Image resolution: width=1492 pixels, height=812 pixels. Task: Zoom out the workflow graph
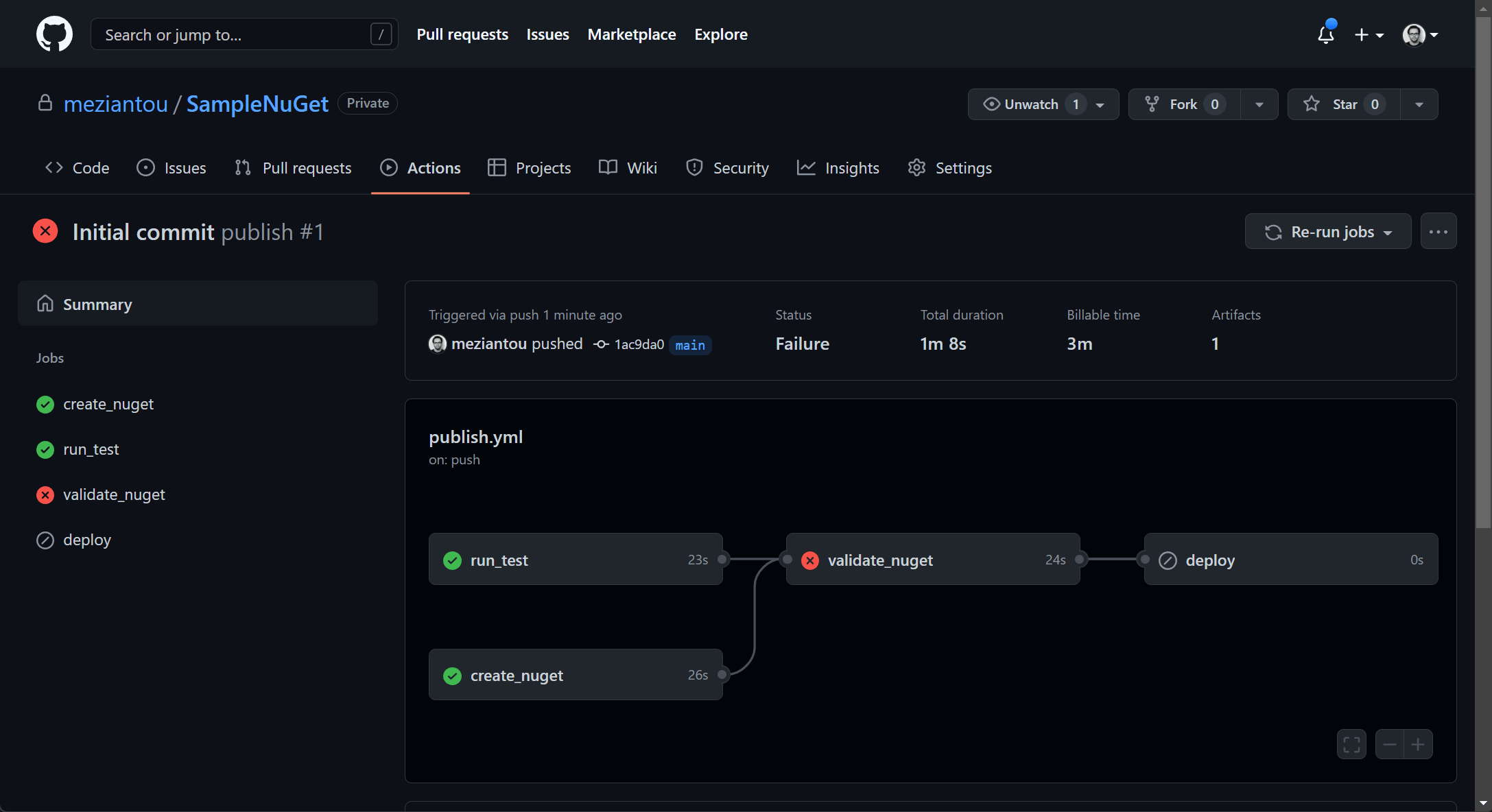coord(1390,744)
